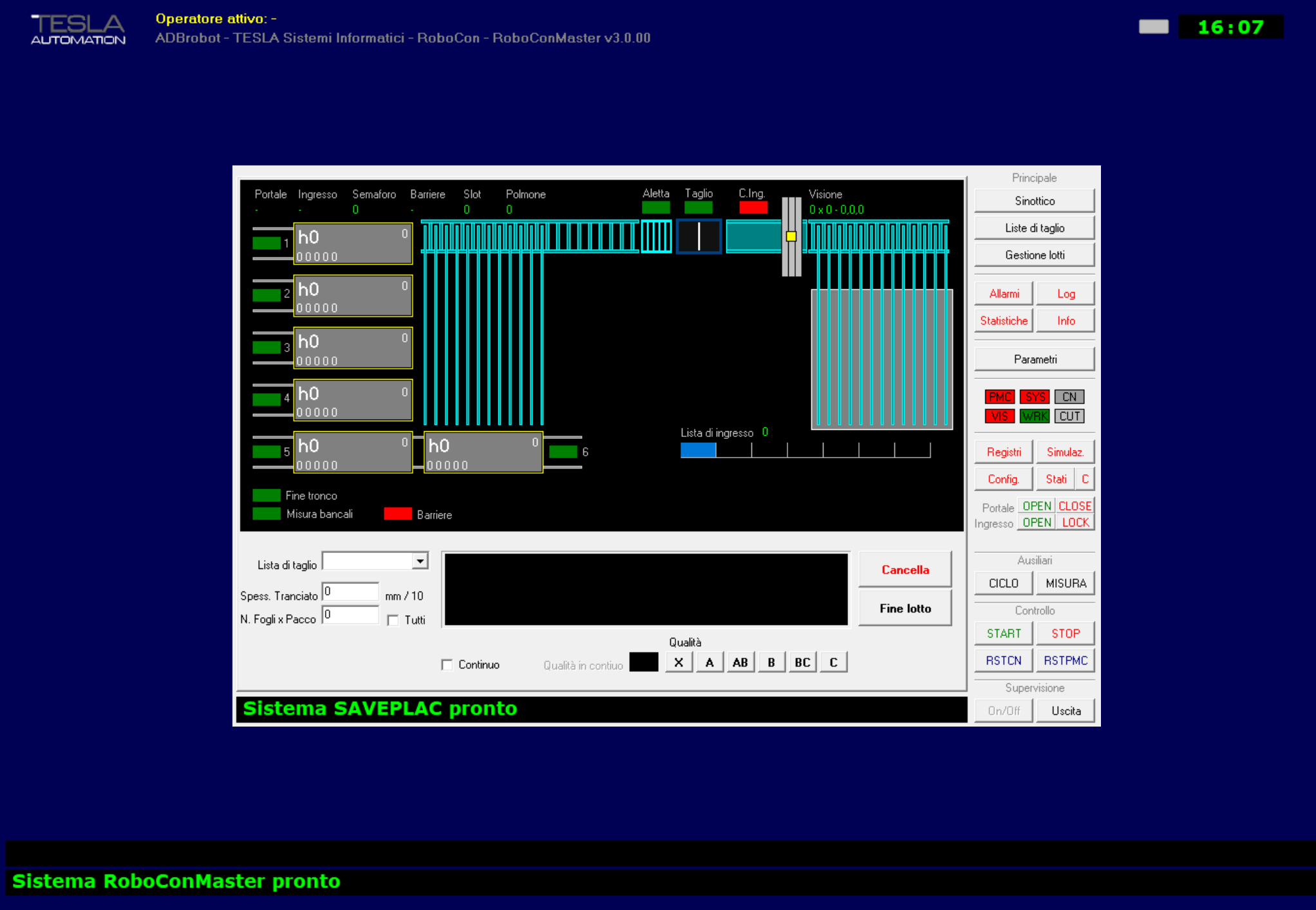
Task: Click the Portale OPEN button
Action: pos(1035,506)
